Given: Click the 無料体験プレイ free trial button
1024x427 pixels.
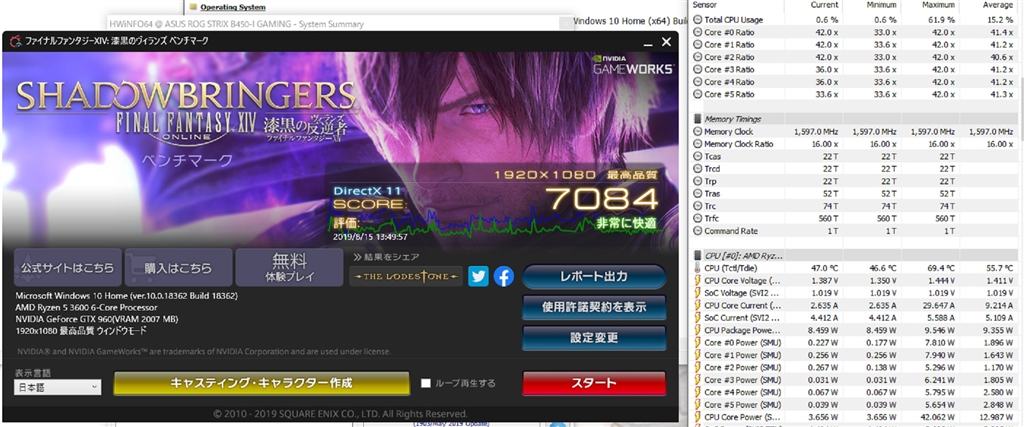Looking at the screenshot, I should tap(289, 268).
